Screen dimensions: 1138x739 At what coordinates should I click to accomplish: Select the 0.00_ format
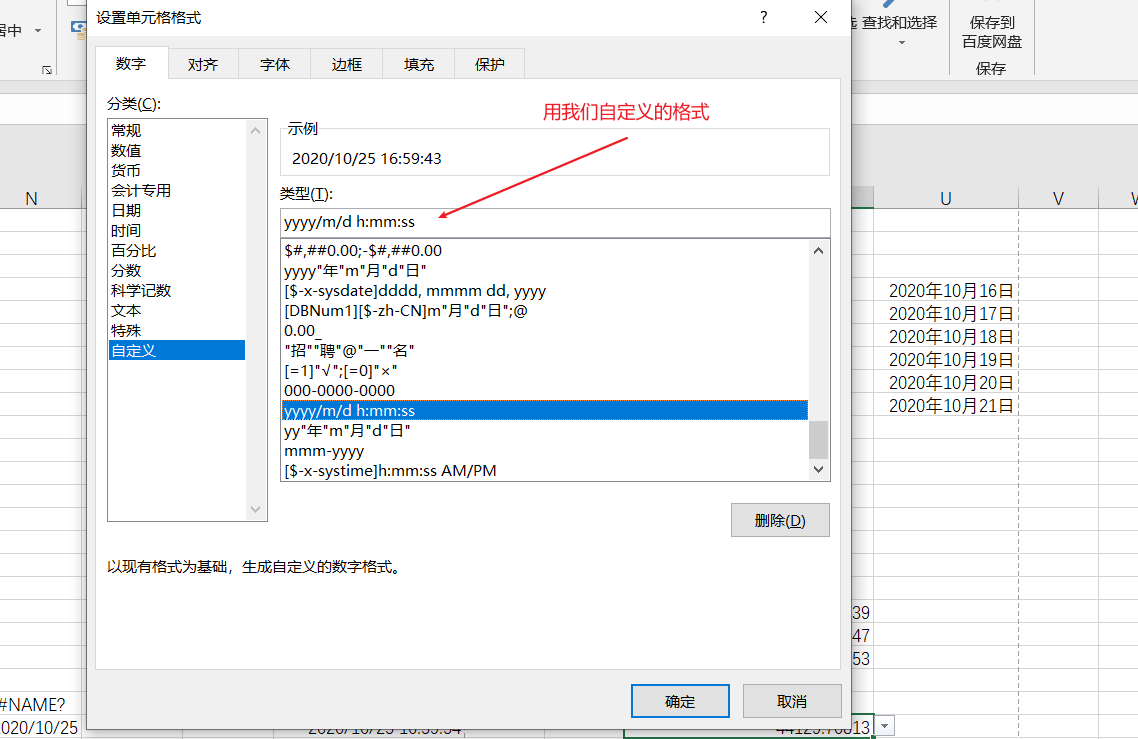point(544,331)
